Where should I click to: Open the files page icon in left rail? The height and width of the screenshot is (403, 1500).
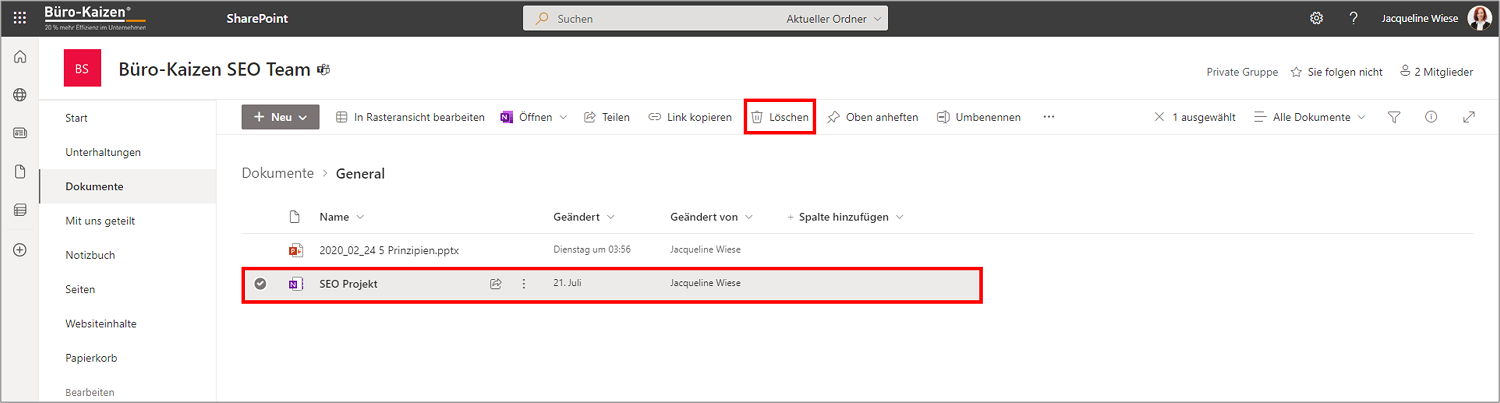(19, 171)
